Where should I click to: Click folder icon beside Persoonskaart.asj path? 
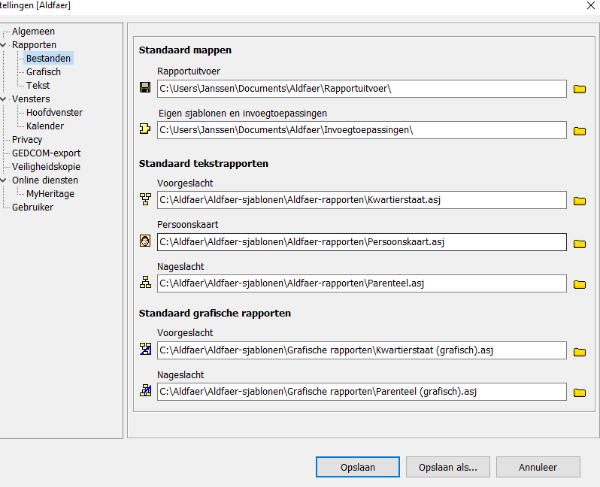tap(579, 243)
